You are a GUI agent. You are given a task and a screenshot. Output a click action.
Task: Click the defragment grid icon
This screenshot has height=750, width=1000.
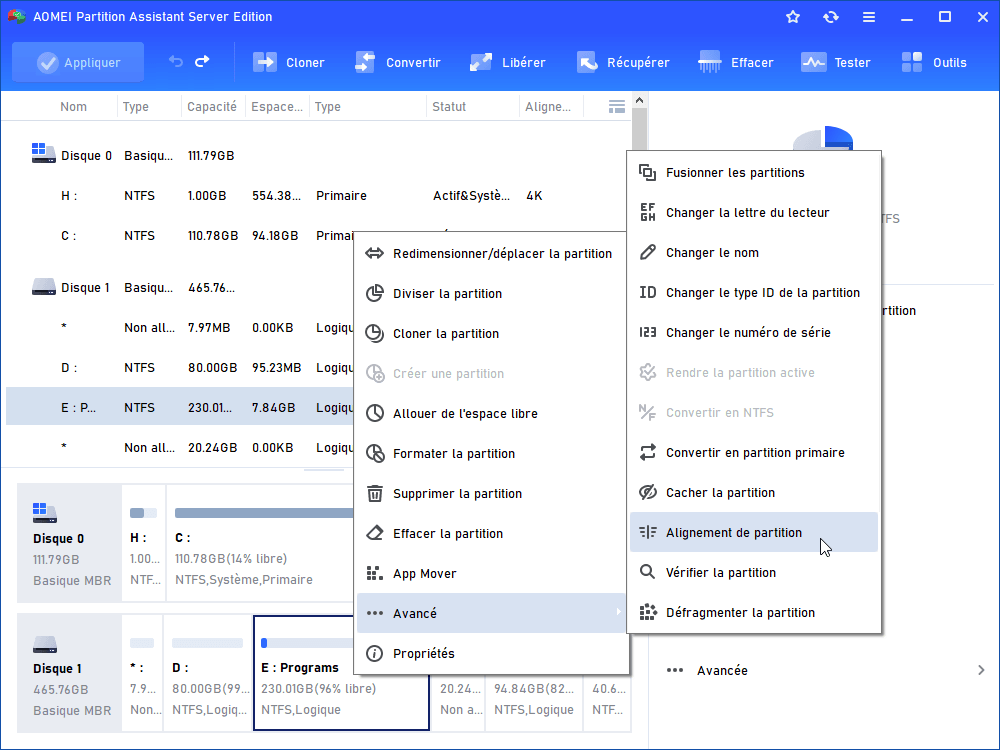[647, 612]
